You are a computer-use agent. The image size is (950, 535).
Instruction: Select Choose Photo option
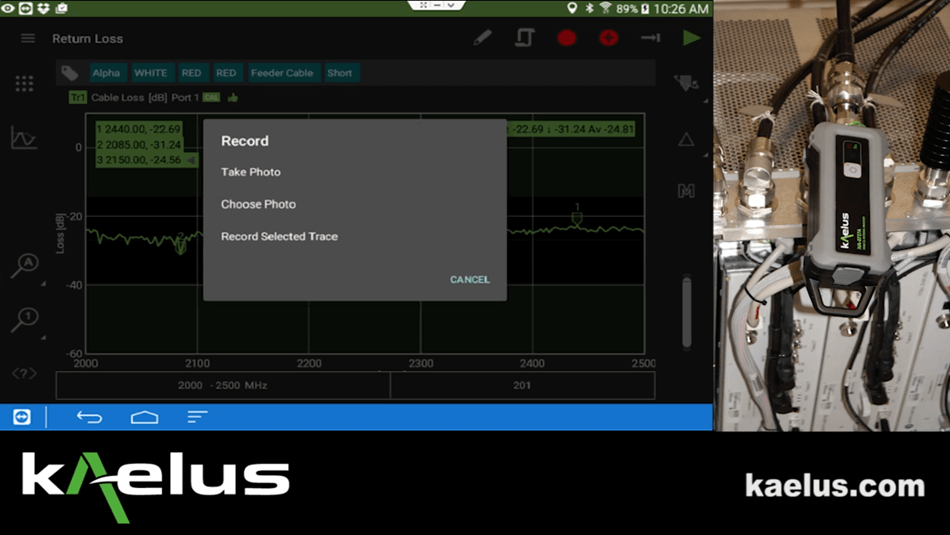[x=258, y=204]
